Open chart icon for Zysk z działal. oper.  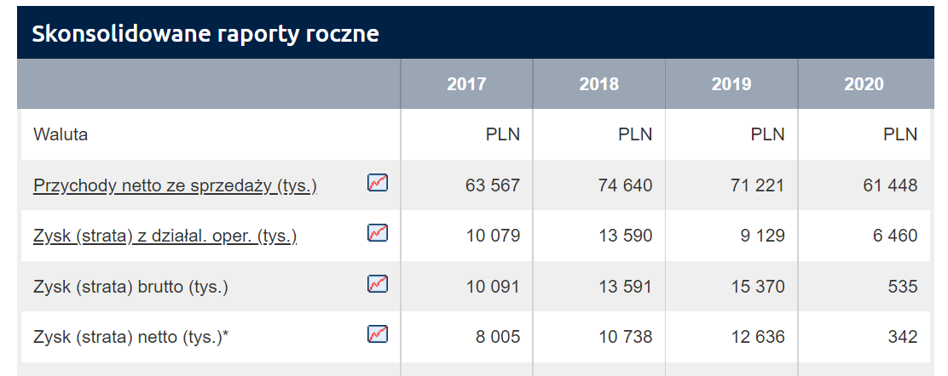(378, 233)
